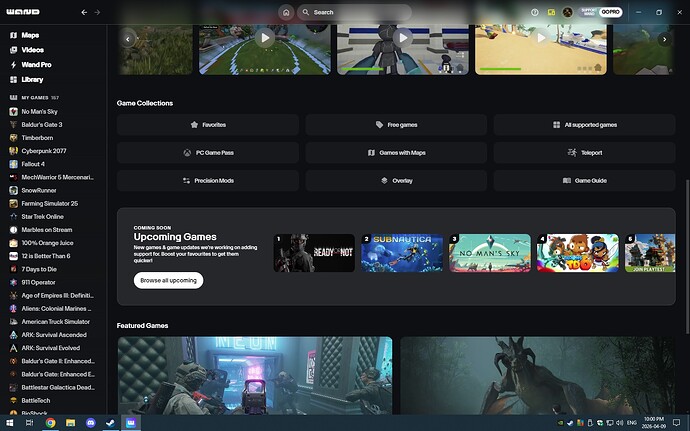Show previous videos with carousel left arrow
The image size is (690, 431).
click(128, 39)
